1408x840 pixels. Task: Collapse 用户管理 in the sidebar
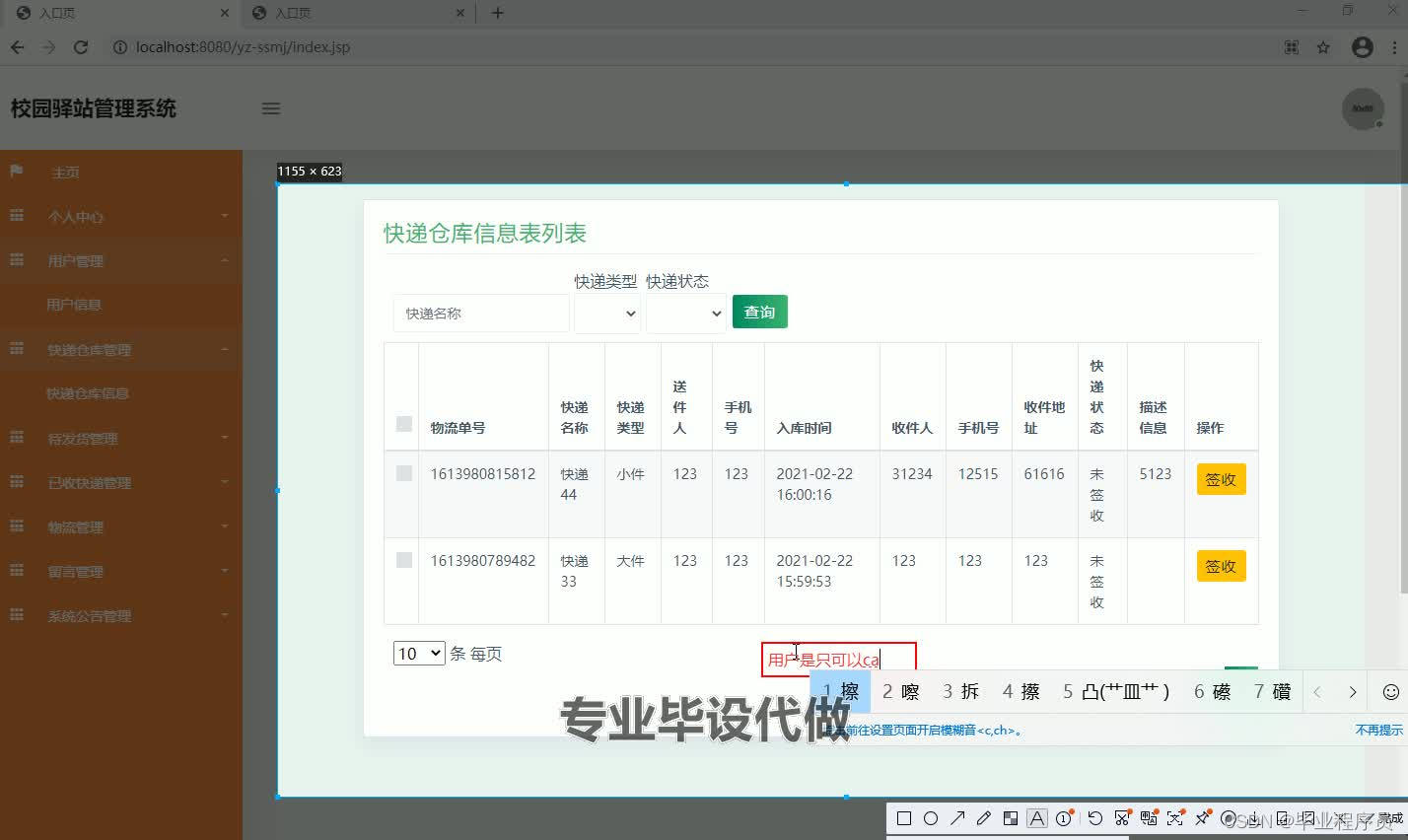click(121, 261)
